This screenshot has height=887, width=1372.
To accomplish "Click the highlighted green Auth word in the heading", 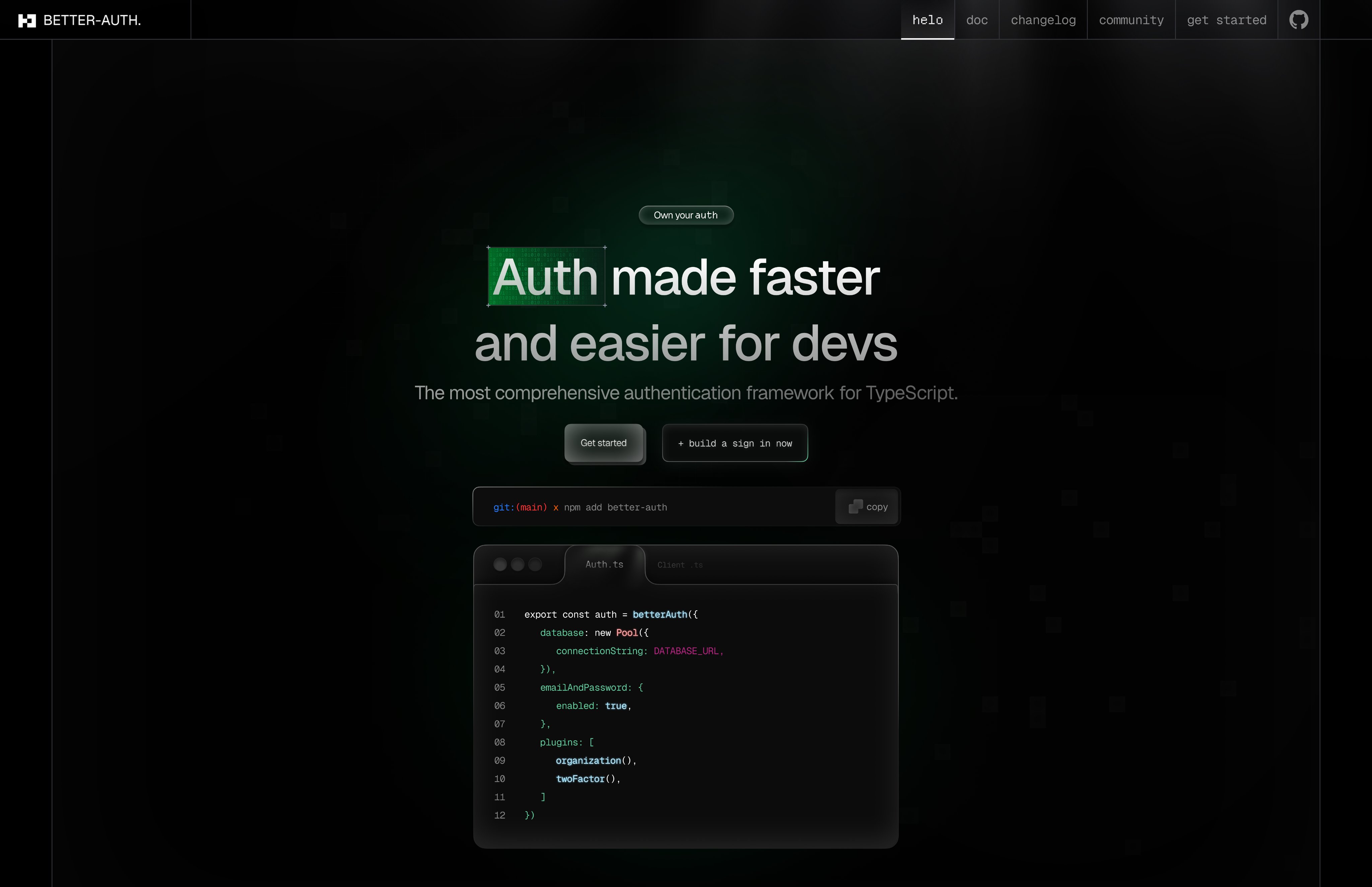I will click(545, 277).
